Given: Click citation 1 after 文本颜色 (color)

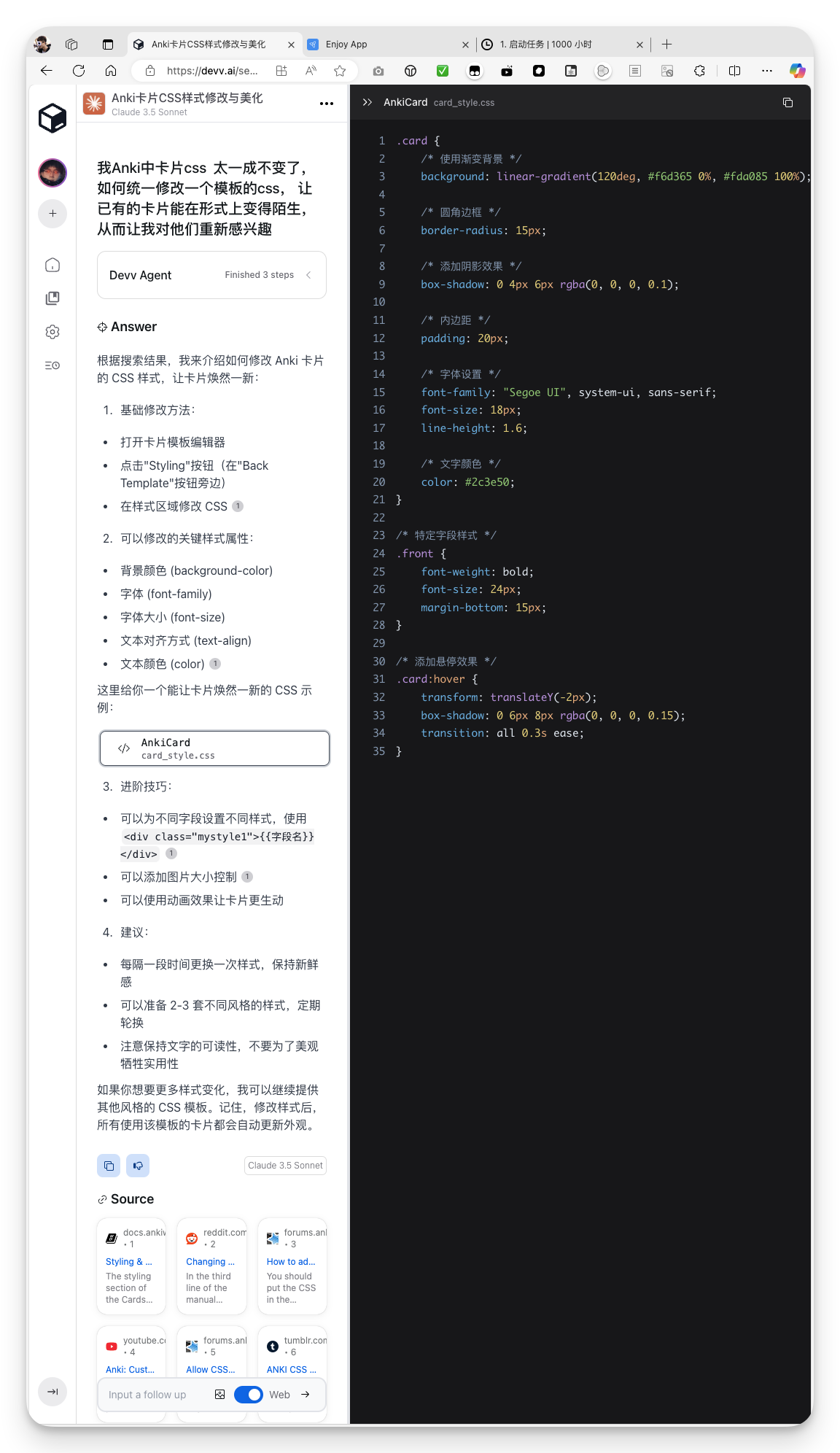Looking at the screenshot, I should (215, 664).
